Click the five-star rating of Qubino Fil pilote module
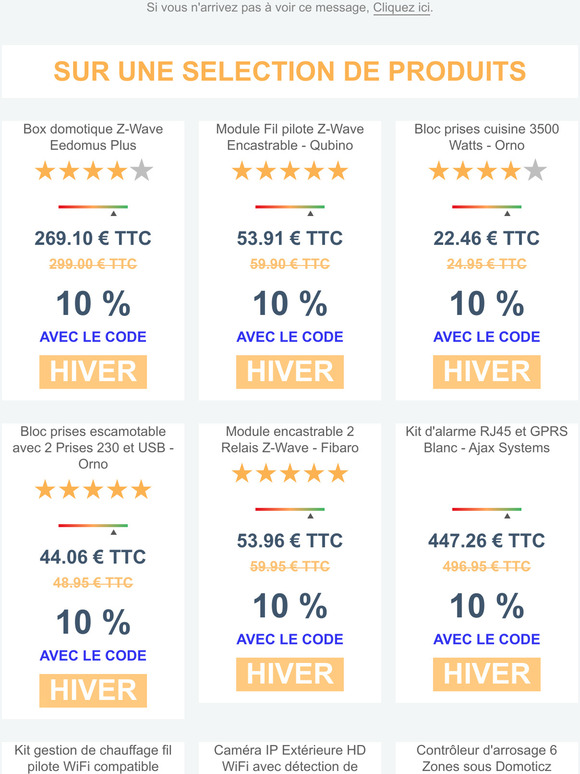The image size is (580, 774). pos(290,171)
